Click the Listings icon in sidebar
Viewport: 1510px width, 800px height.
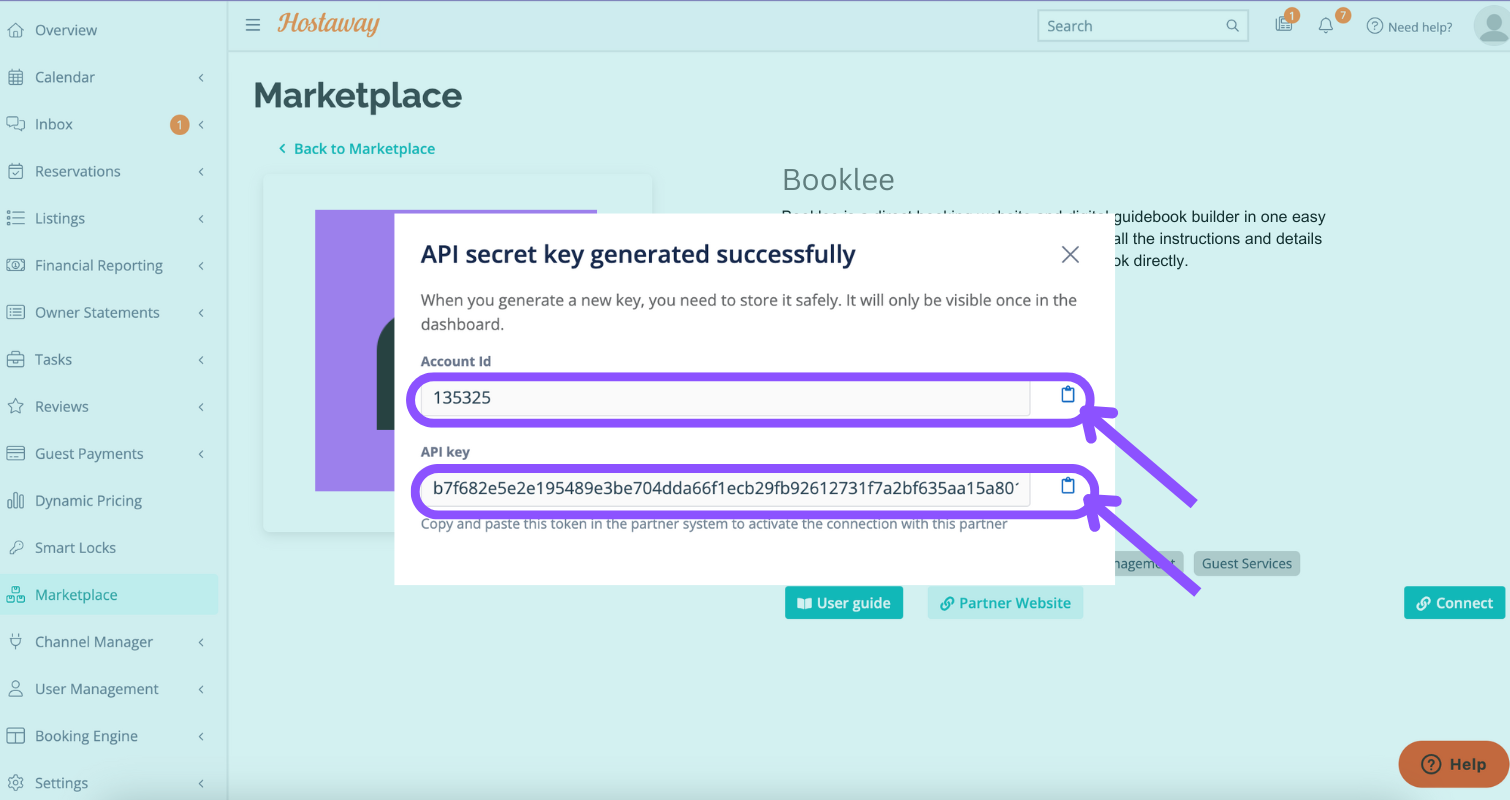[15, 218]
